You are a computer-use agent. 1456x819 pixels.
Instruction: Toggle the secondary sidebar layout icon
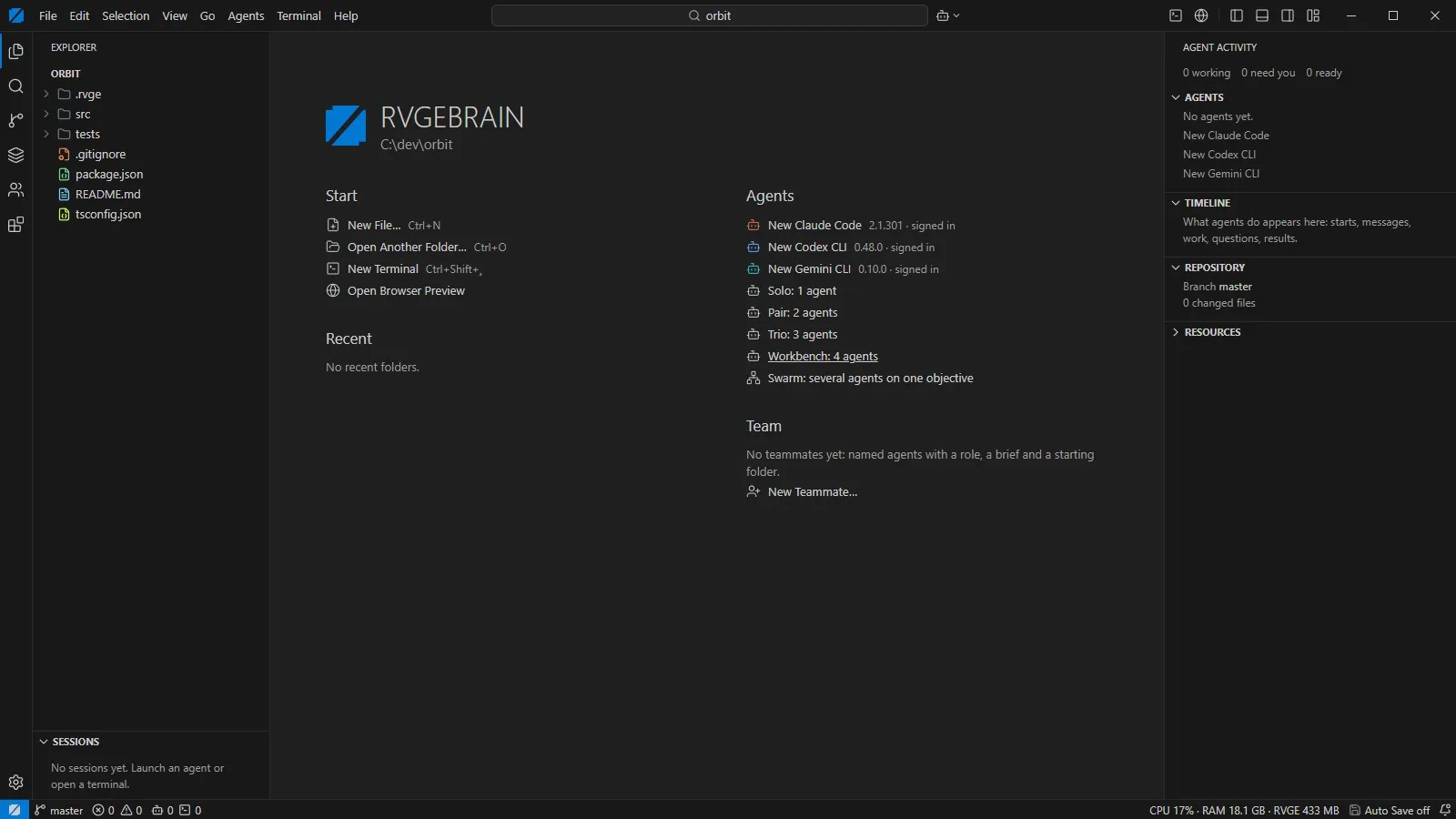(1288, 15)
